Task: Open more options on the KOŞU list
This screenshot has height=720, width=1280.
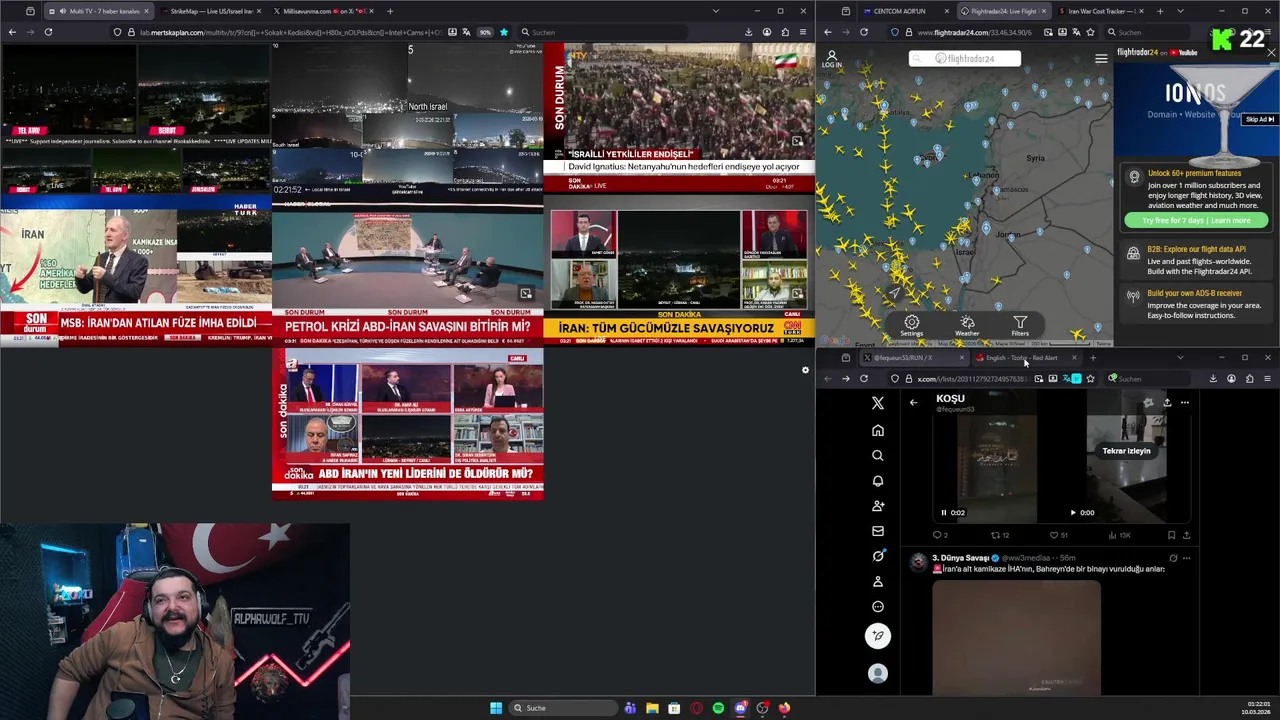Action: [x=1185, y=402]
